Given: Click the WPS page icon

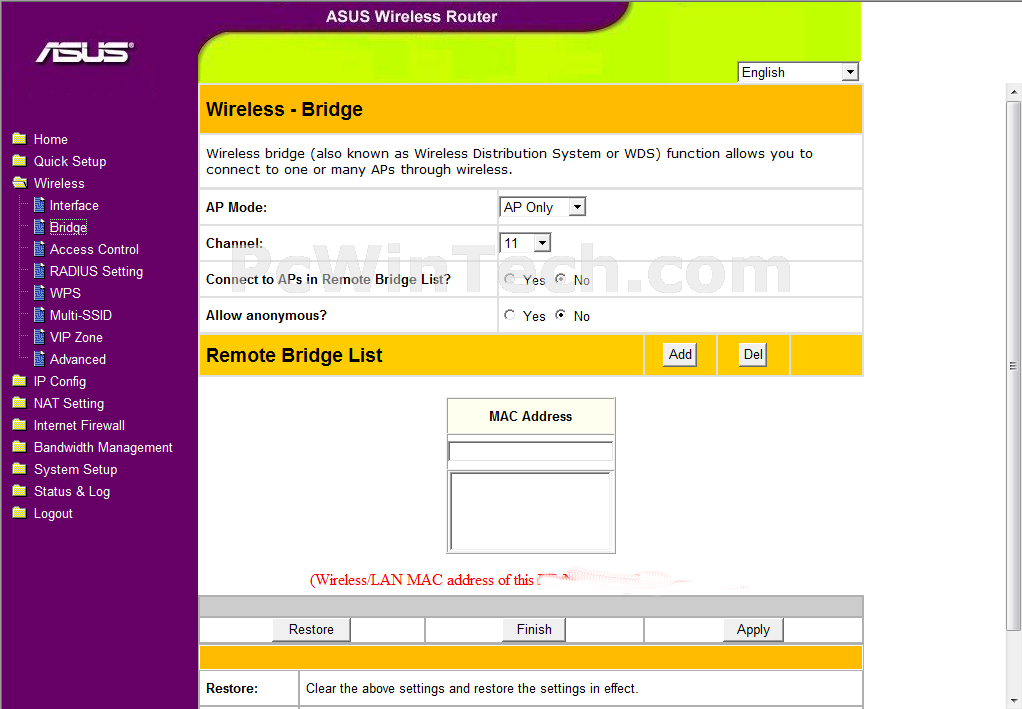Looking at the screenshot, I should click(x=39, y=293).
